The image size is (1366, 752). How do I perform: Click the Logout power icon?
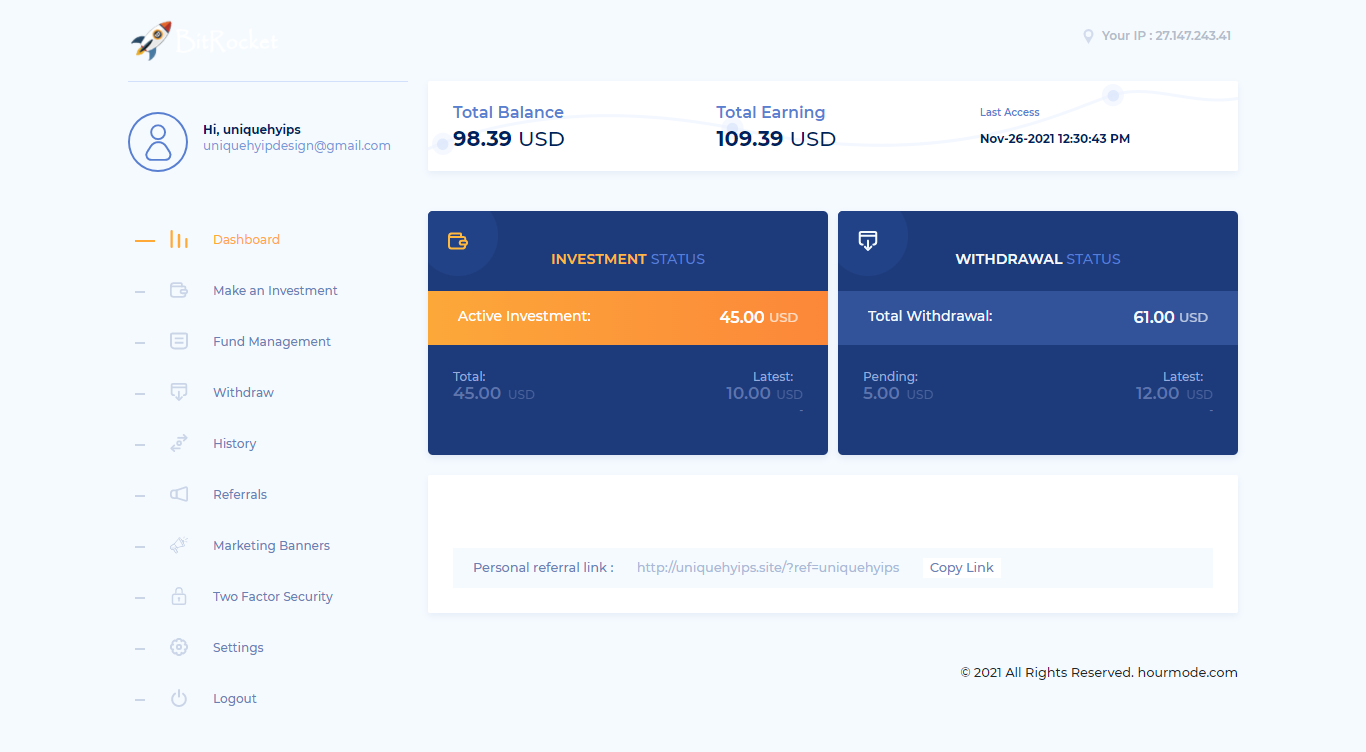[x=179, y=699]
